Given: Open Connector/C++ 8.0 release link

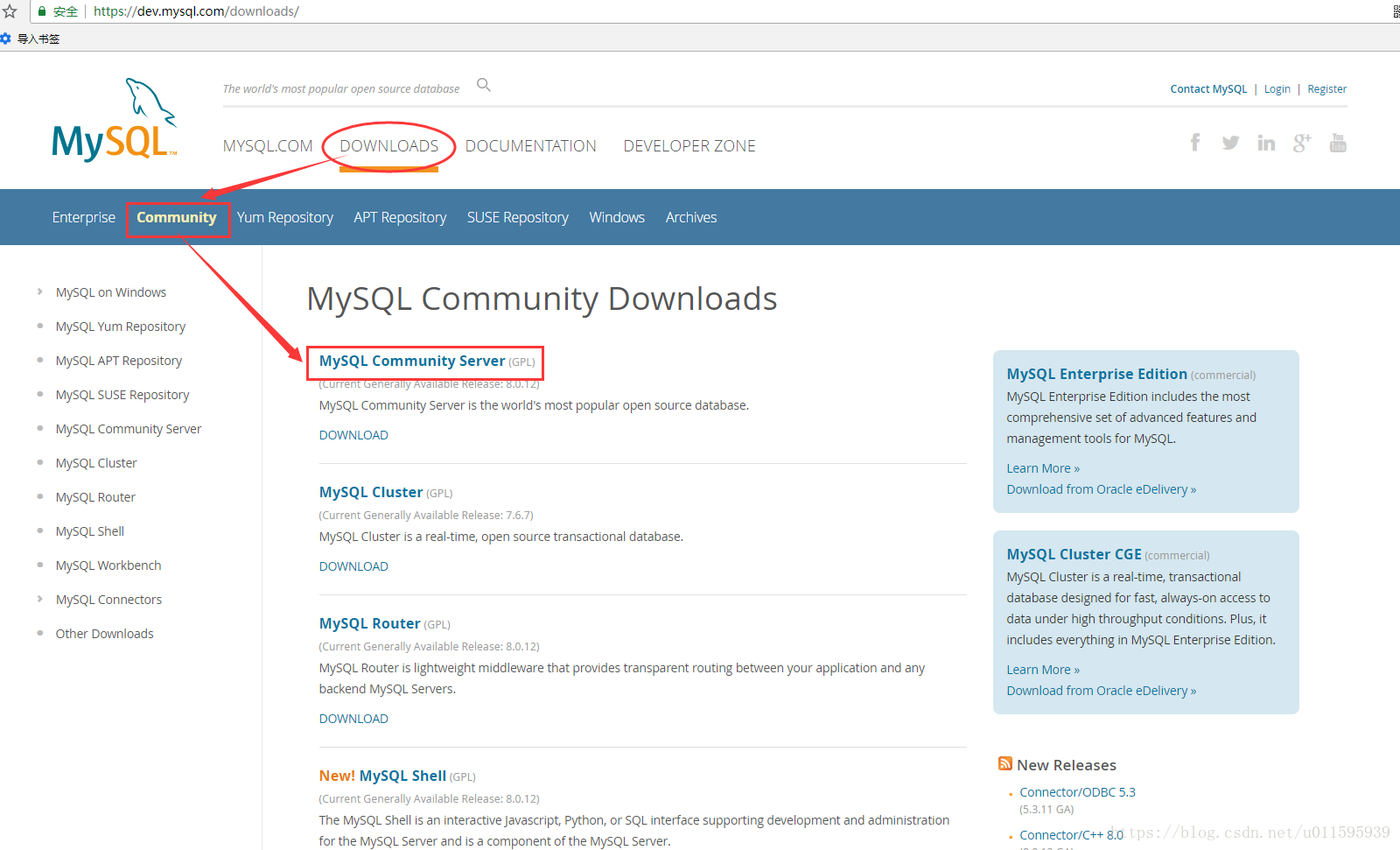Looking at the screenshot, I should (1071, 835).
